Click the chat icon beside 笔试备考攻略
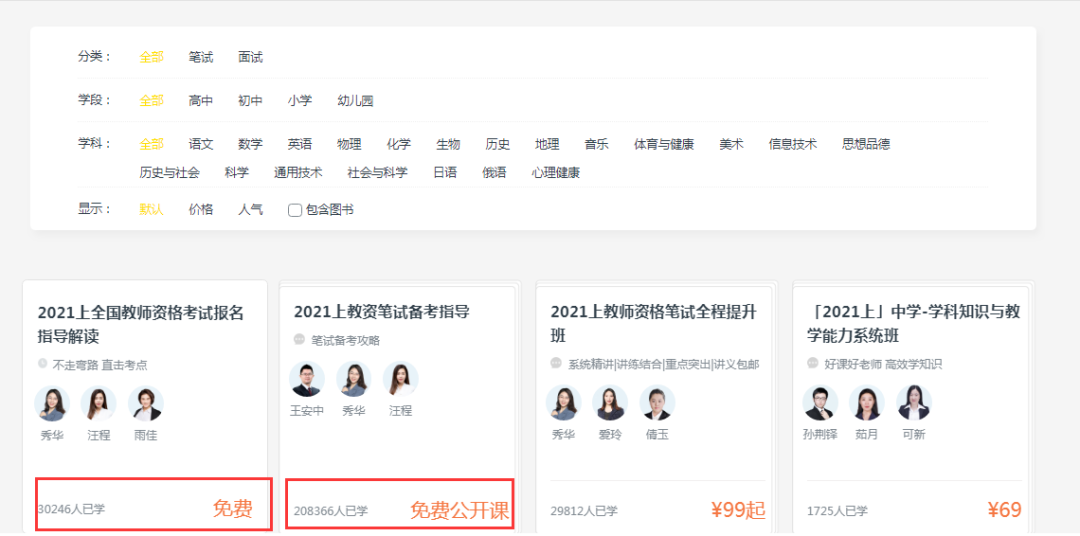The height and width of the screenshot is (536, 1080). (299, 339)
